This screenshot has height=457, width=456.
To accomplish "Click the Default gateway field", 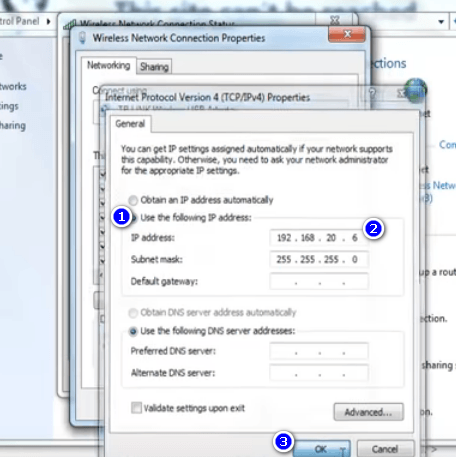I will click(x=319, y=281).
